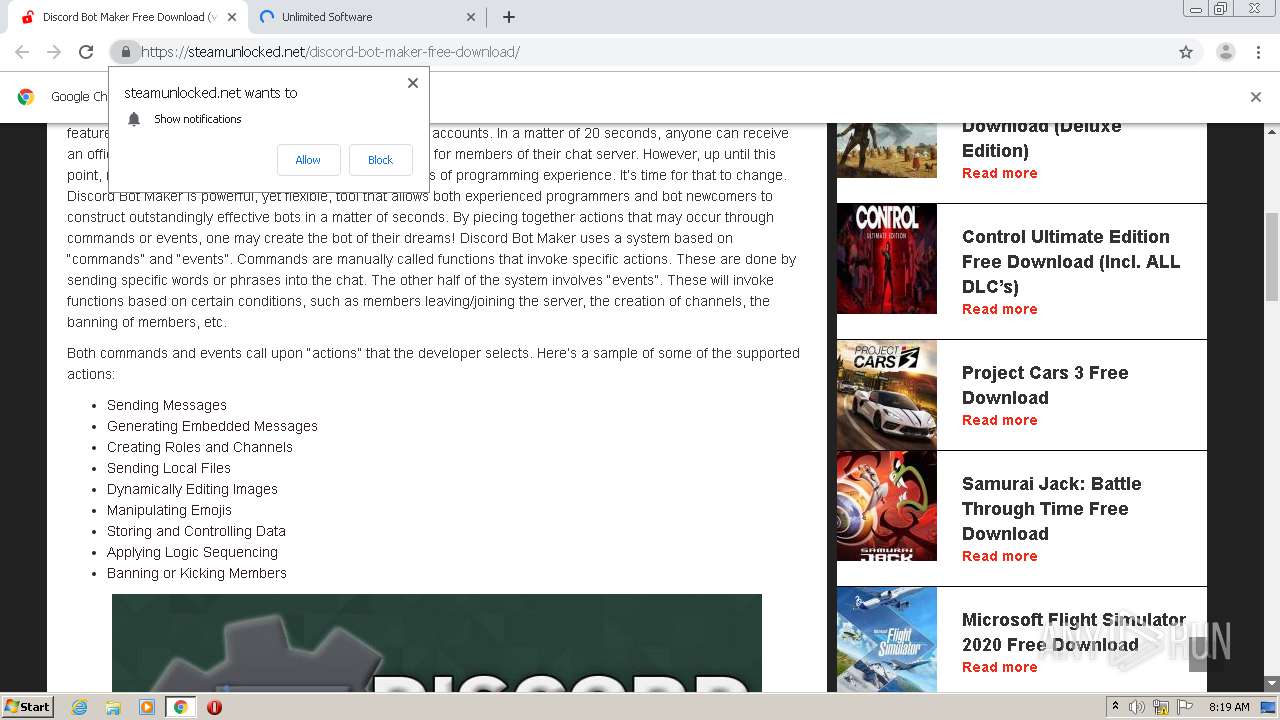The image size is (1280, 720).
Task: Open the network icon in system tray
Action: point(1161,707)
